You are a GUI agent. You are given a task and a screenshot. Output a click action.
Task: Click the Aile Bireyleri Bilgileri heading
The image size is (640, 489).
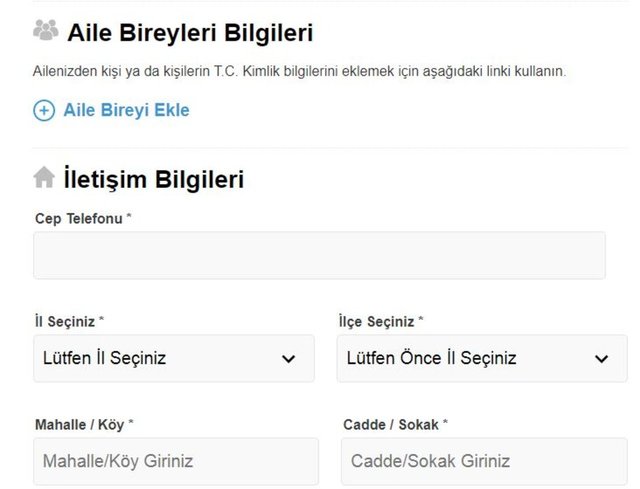pos(190,33)
